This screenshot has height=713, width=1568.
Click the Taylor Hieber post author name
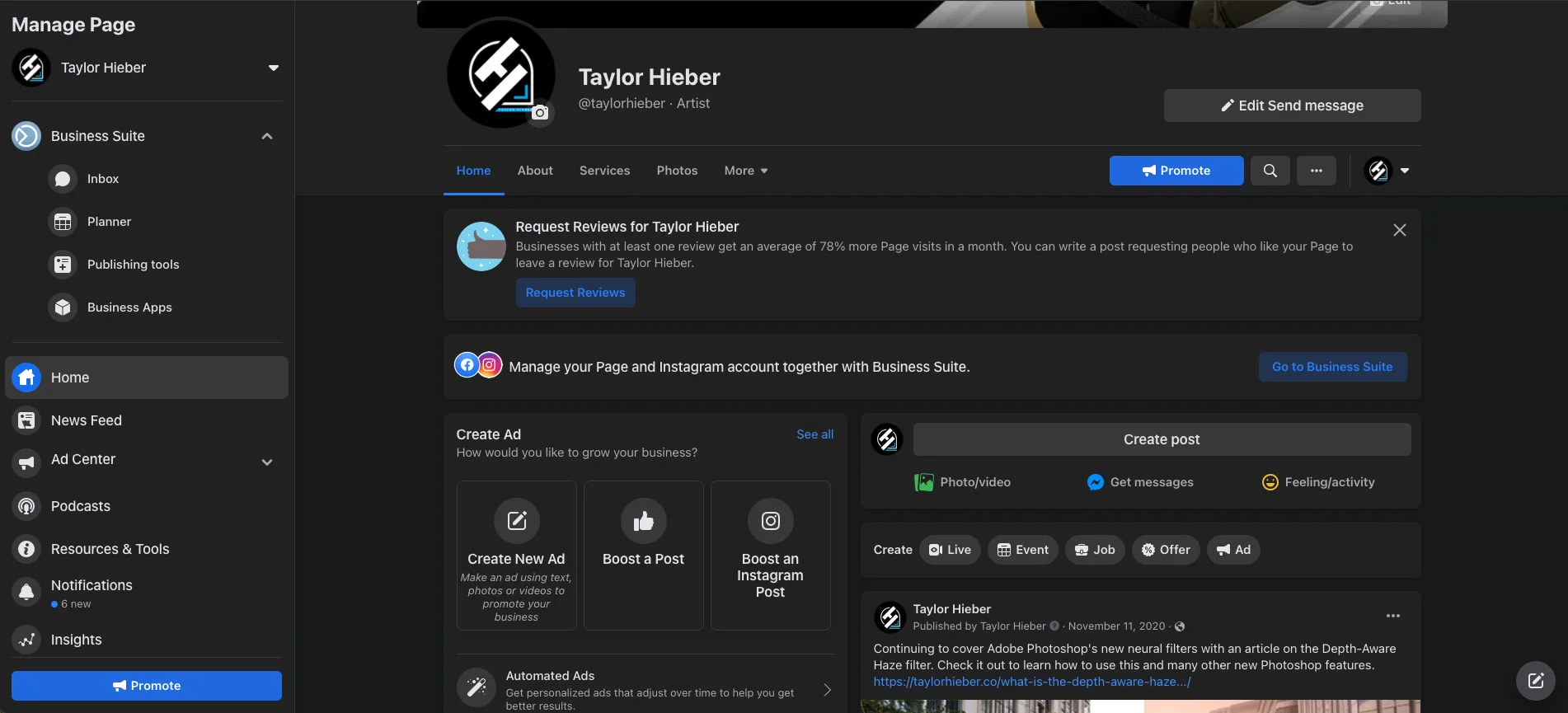952,609
